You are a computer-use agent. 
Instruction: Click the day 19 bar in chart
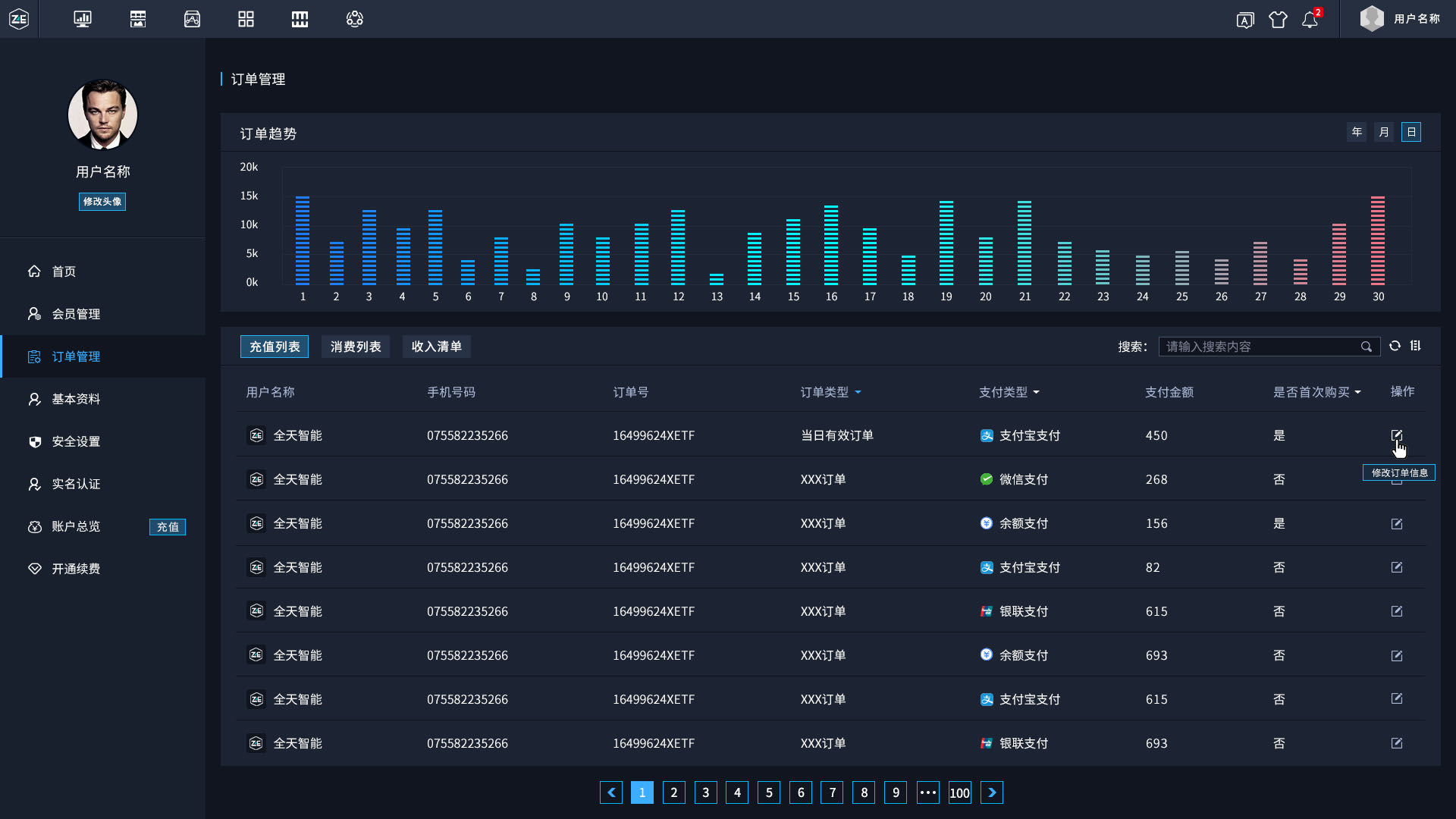click(946, 243)
